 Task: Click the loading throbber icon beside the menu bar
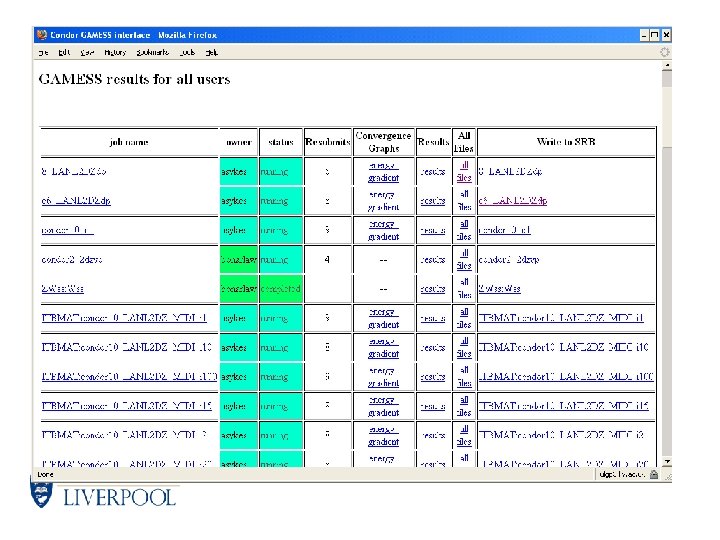point(664,52)
